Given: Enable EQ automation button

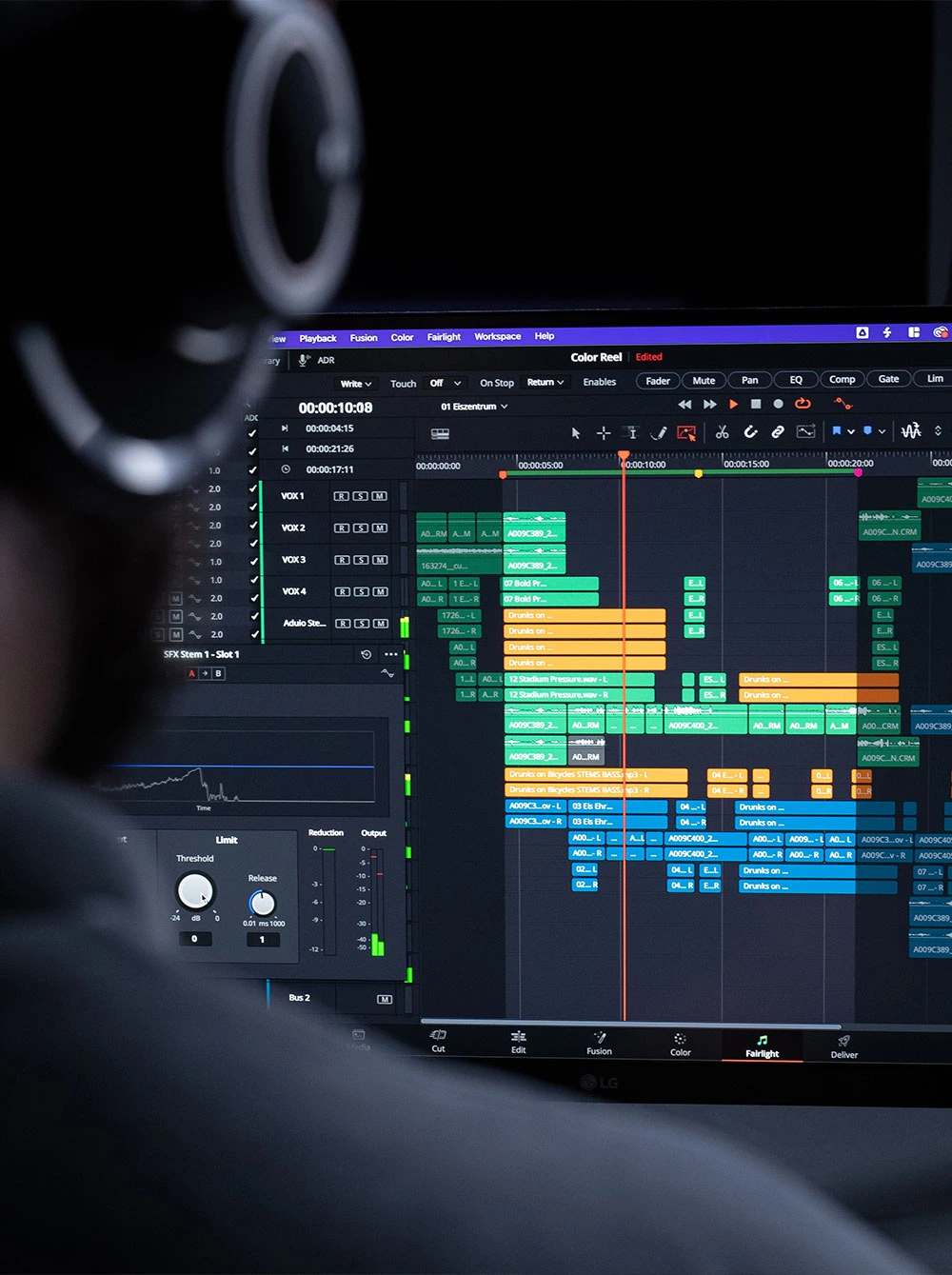Looking at the screenshot, I should tap(796, 380).
